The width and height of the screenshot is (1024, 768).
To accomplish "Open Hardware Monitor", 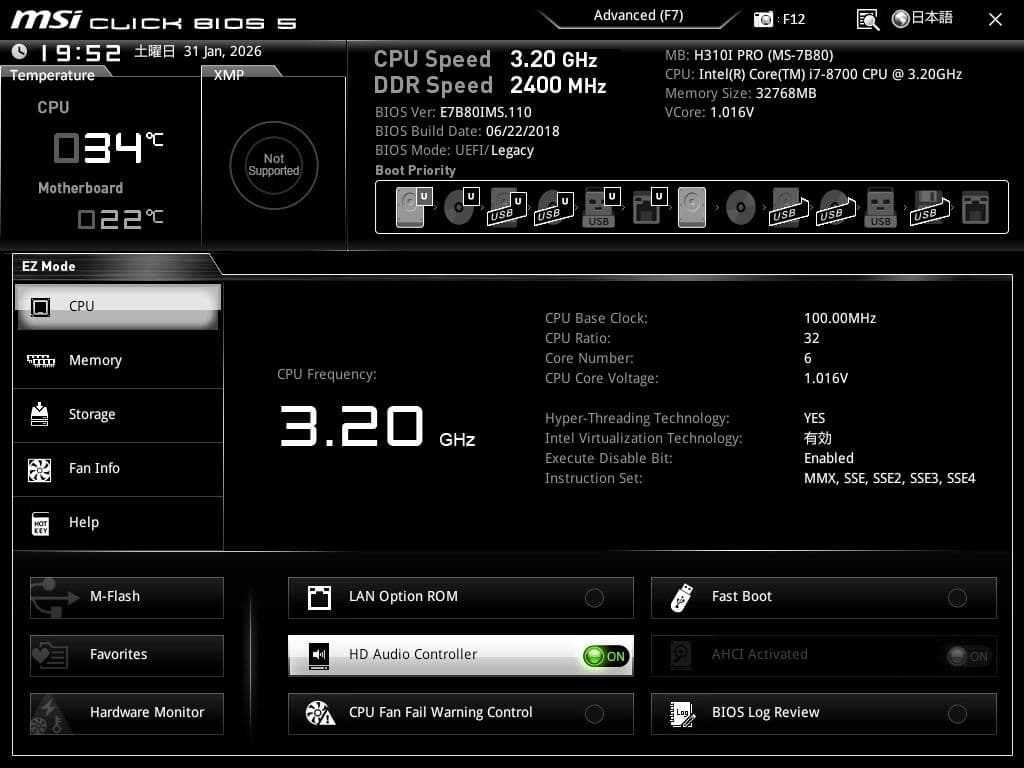I will (x=127, y=713).
